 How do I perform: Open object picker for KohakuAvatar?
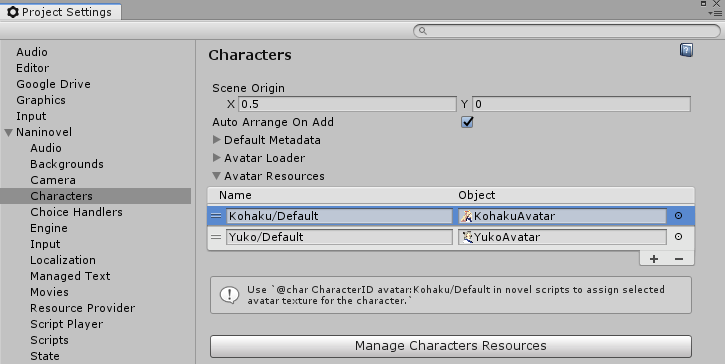point(678,216)
